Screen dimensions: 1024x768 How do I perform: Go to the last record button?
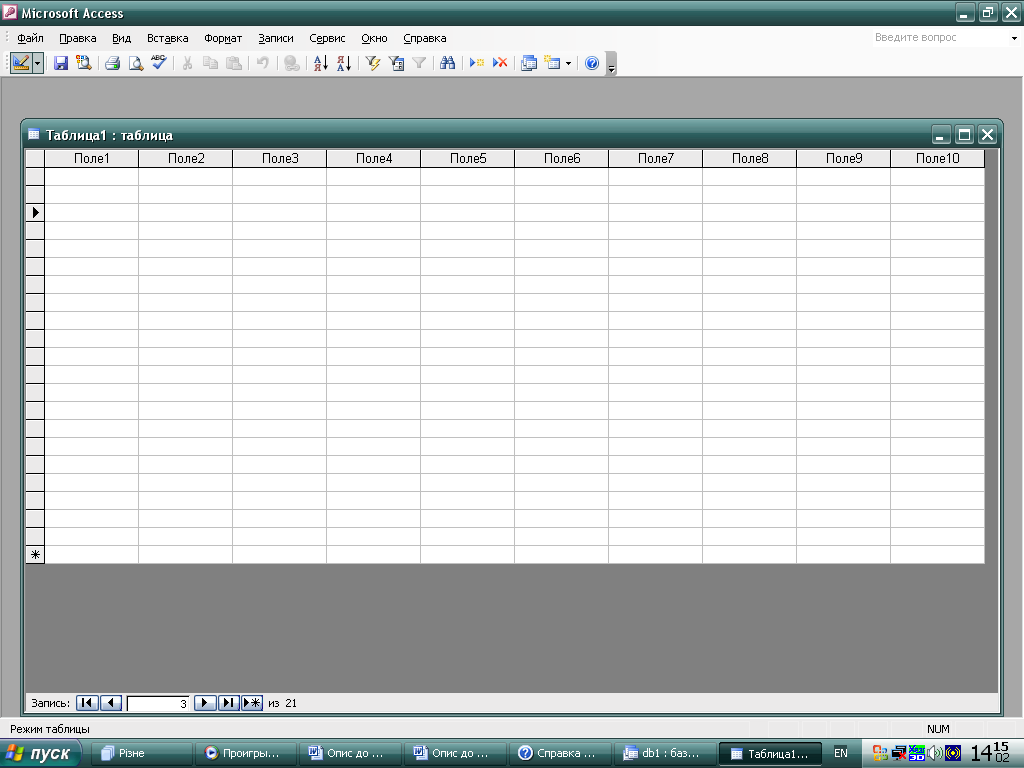(x=229, y=703)
